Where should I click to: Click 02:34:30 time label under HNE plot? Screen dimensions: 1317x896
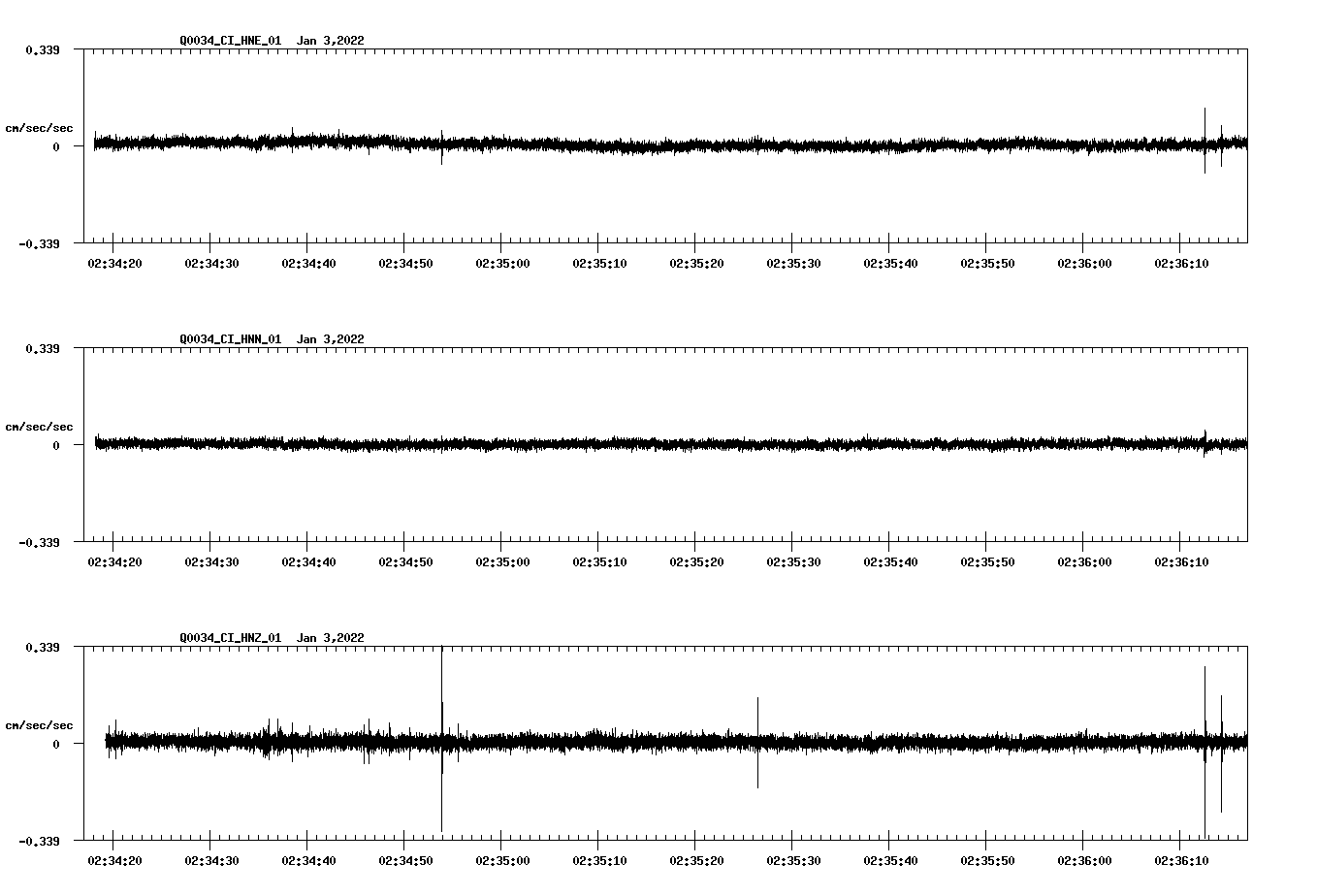coord(211,263)
